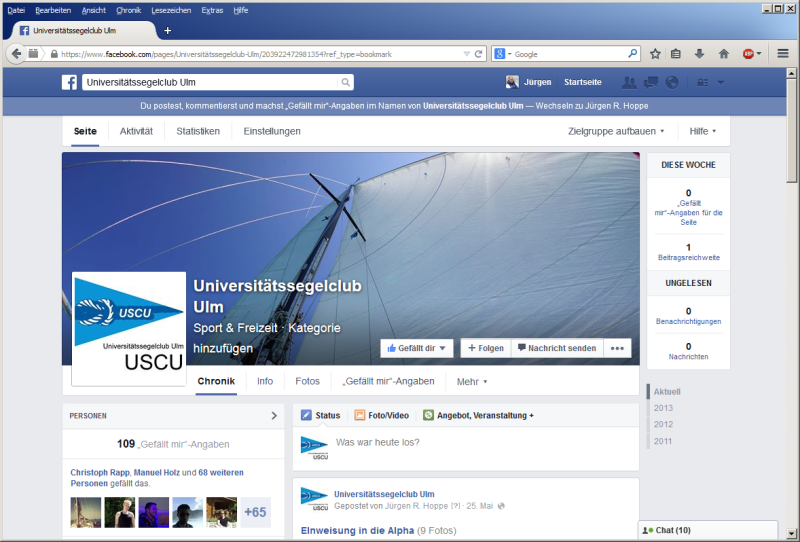Open the downloads arrow icon

[699, 54]
